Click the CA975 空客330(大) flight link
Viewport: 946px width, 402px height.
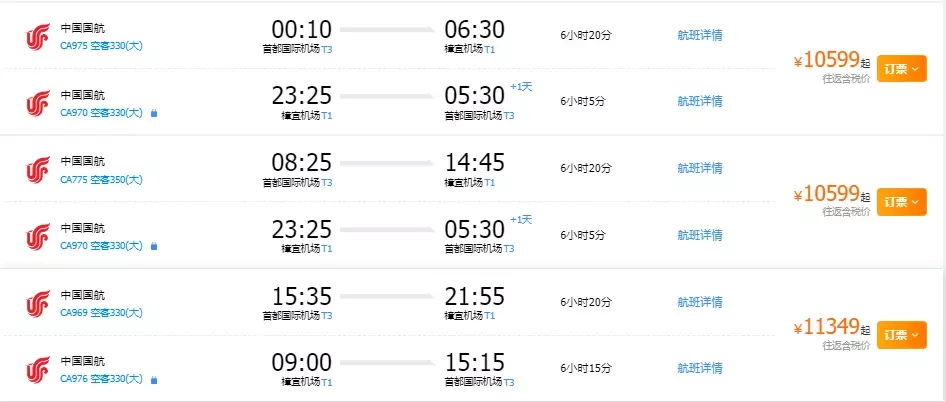[101, 46]
